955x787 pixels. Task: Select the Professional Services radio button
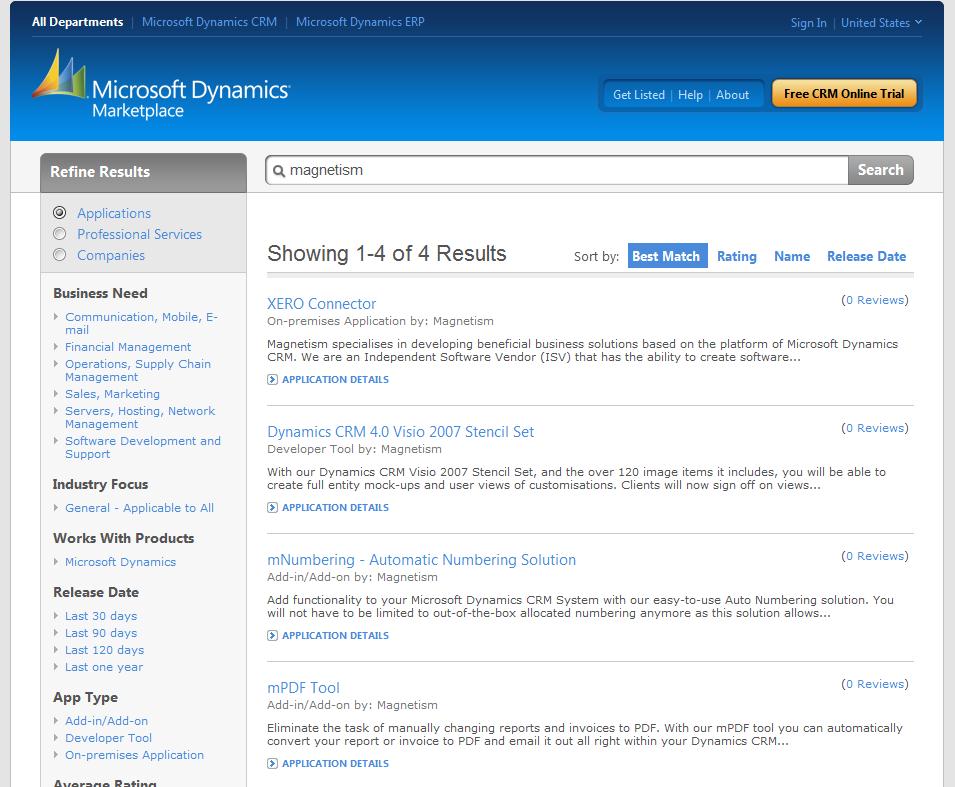point(60,234)
